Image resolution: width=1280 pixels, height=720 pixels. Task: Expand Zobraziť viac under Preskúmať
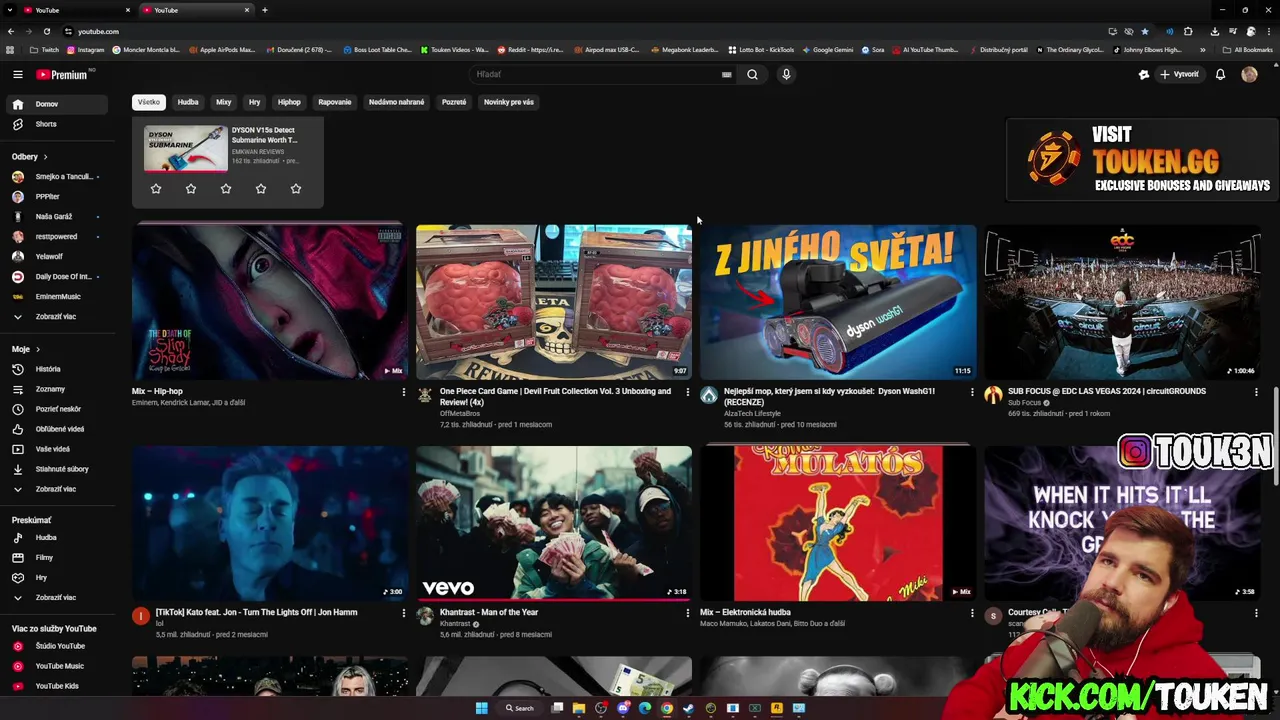point(57,597)
